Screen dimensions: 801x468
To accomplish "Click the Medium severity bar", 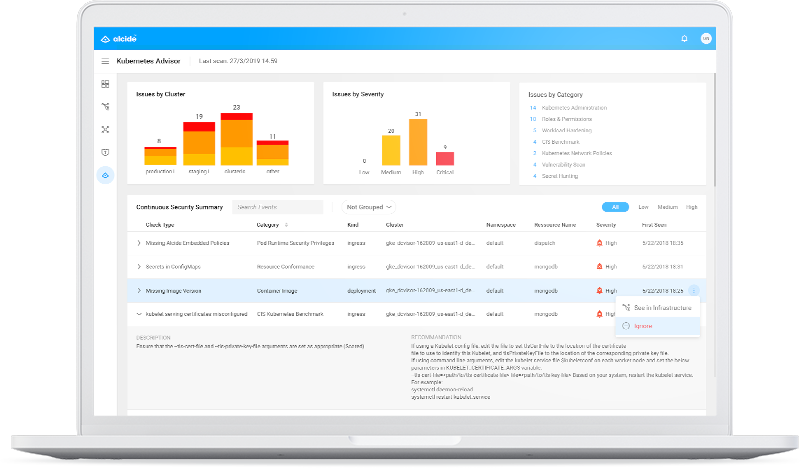I will [391, 150].
